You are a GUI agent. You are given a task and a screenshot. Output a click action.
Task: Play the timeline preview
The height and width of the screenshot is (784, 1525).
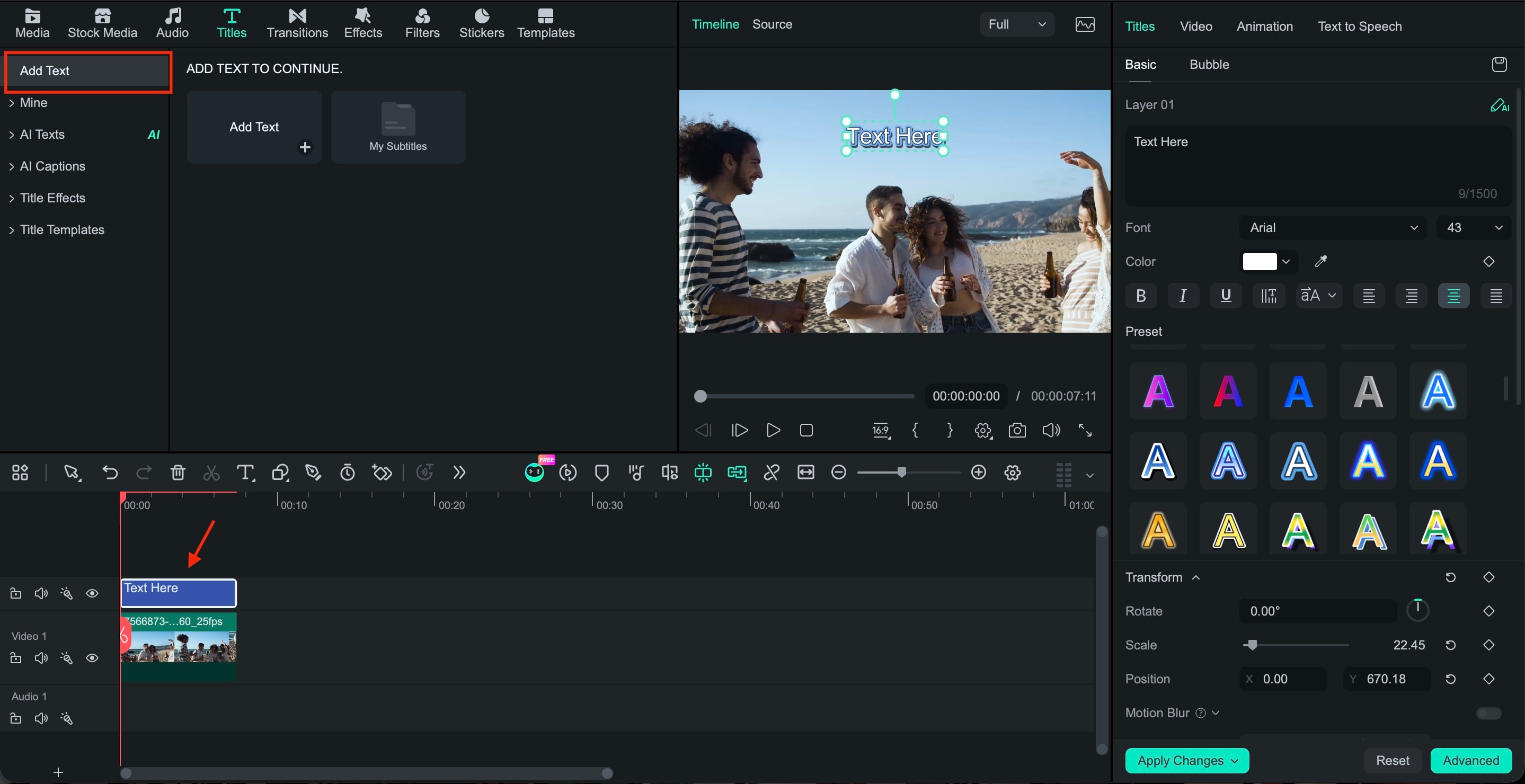click(773, 430)
